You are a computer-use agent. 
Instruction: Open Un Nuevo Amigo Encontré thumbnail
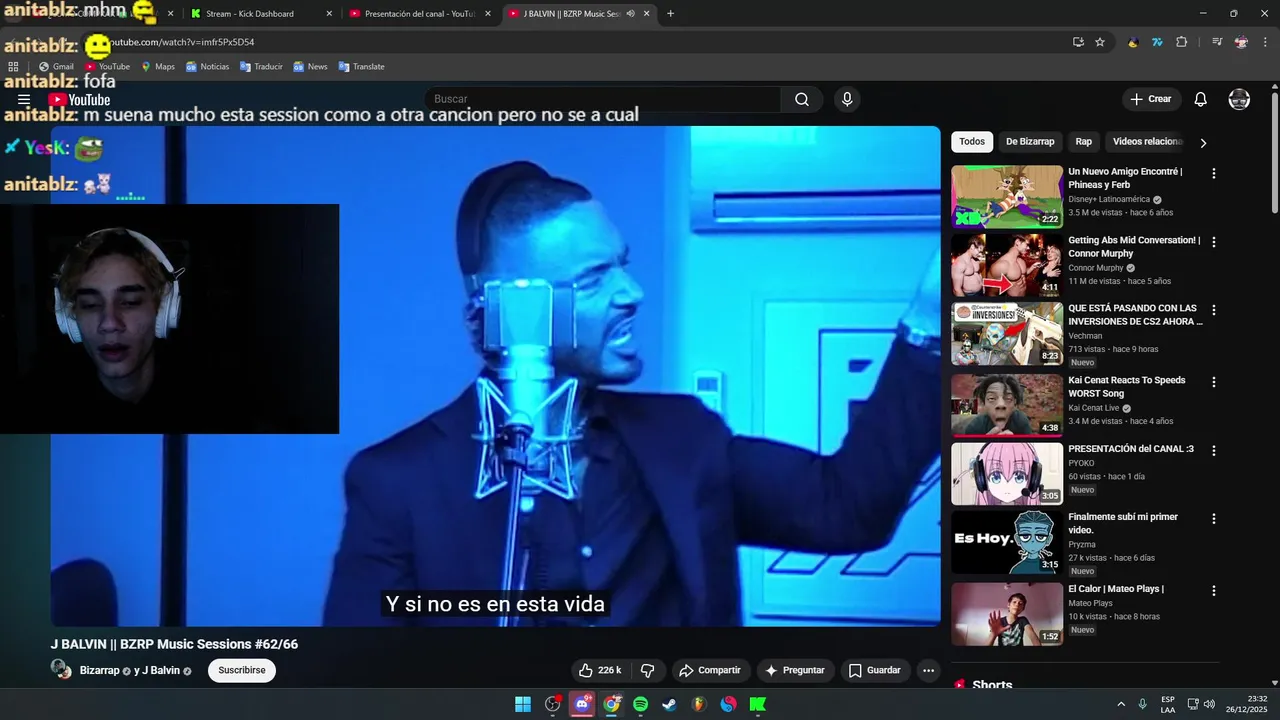click(x=1007, y=197)
